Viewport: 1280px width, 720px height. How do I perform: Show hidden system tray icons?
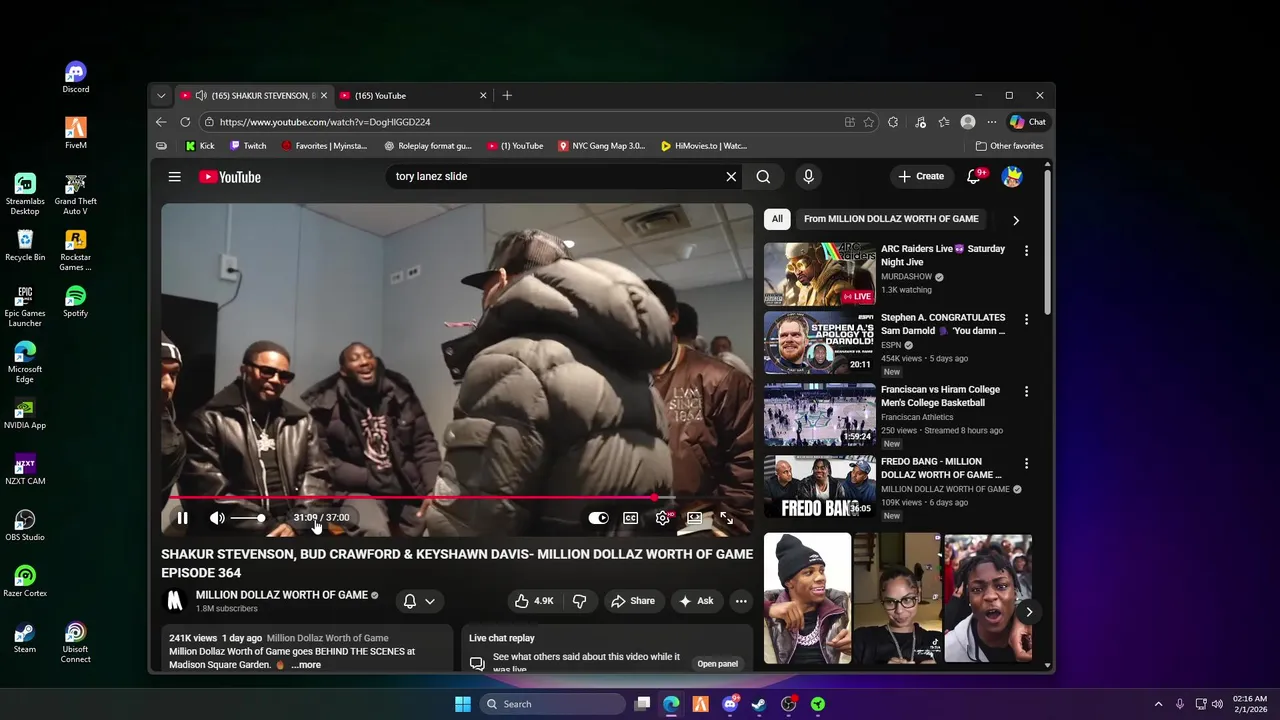(1158, 704)
